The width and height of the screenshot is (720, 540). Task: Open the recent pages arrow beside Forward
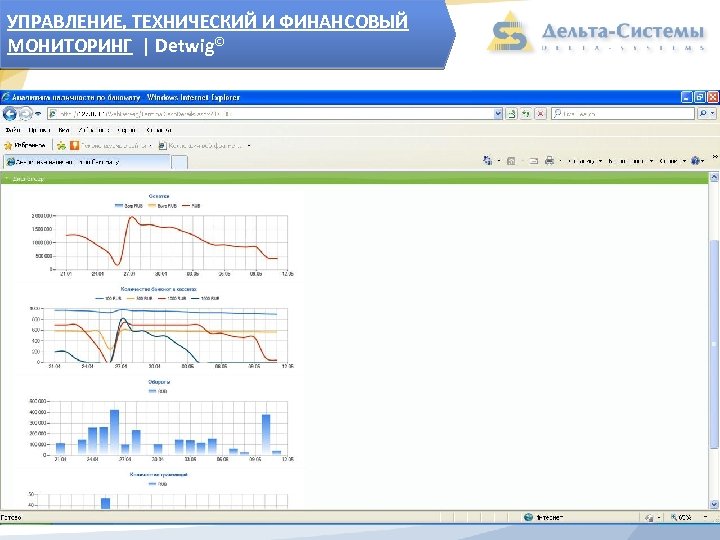(x=38, y=113)
